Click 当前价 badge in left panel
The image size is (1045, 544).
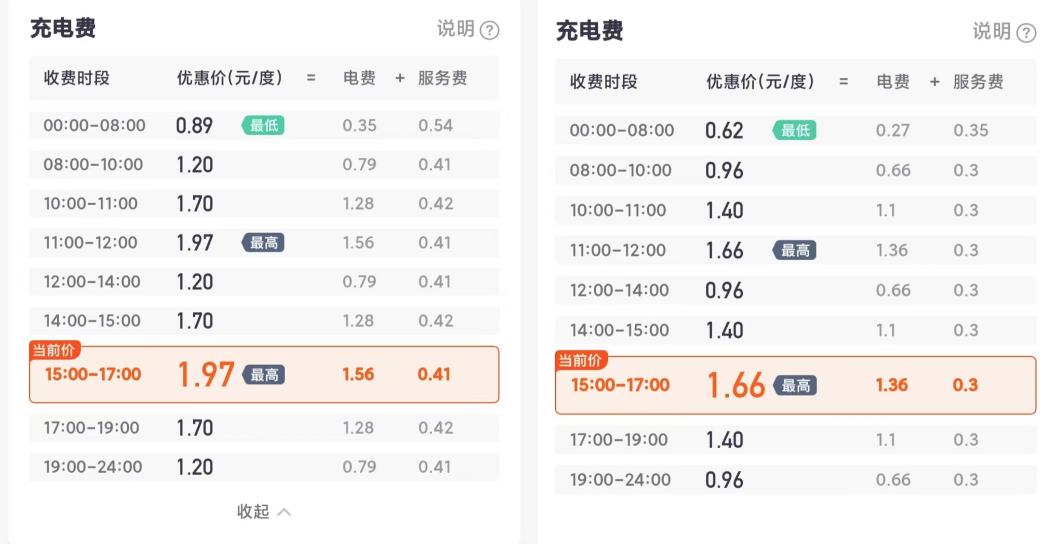pyautogui.click(x=55, y=350)
